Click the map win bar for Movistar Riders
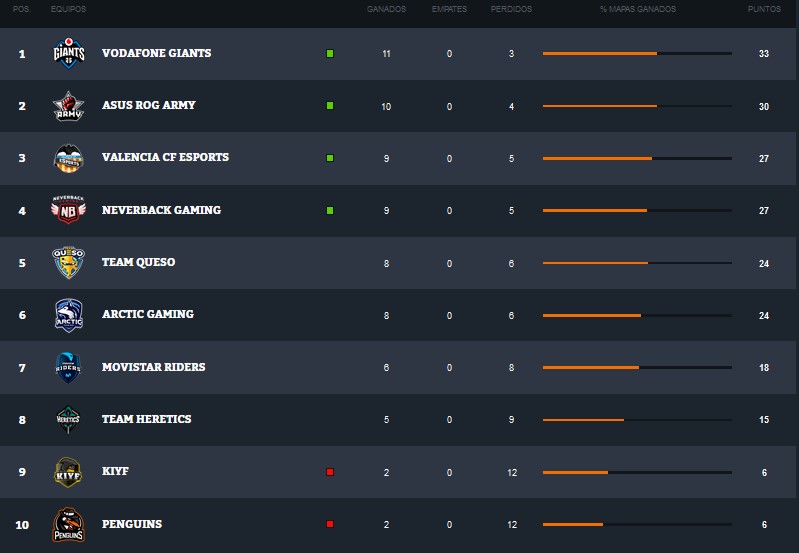 pyautogui.click(x=637, y=367)
